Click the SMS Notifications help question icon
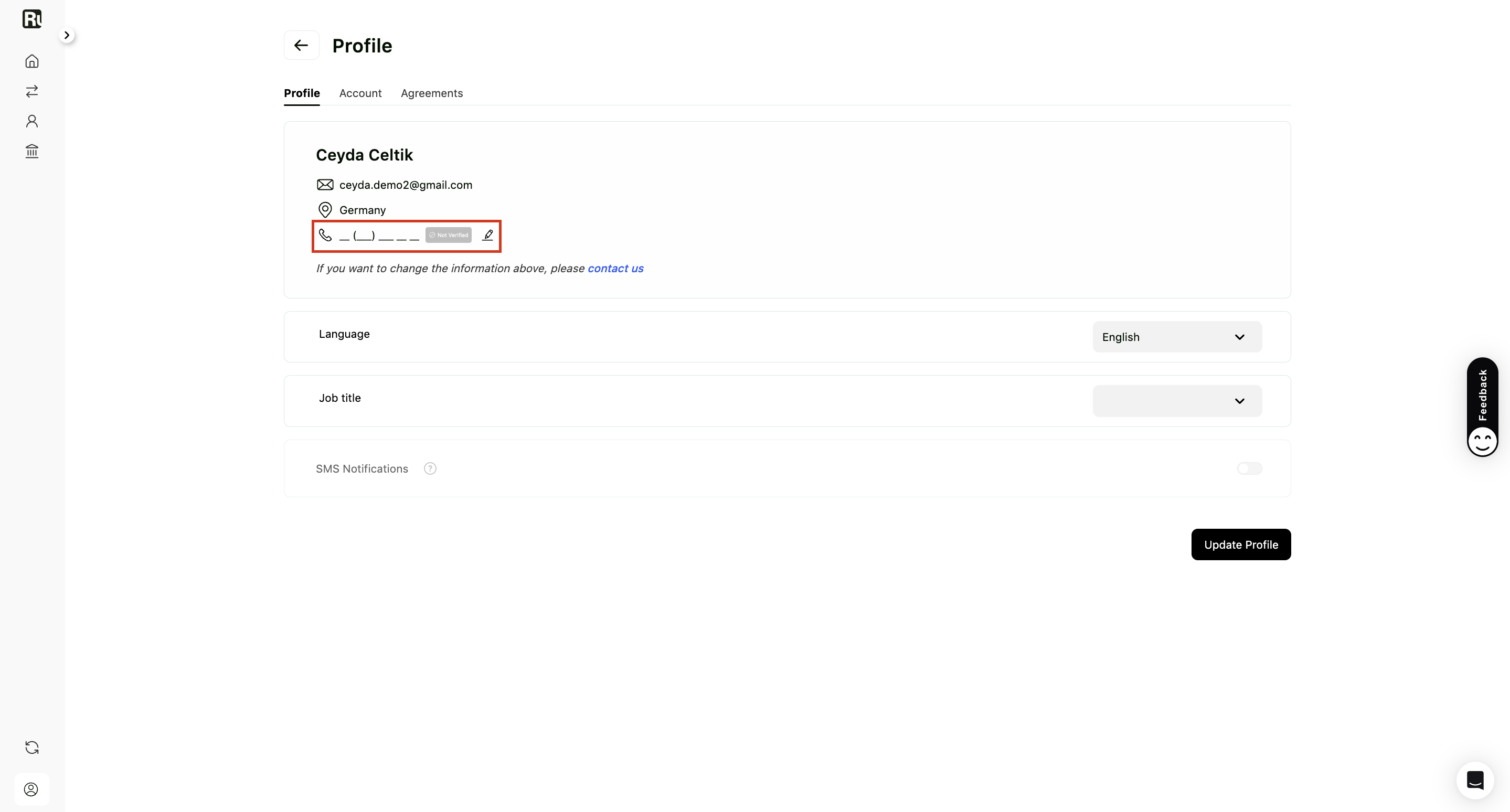Screen dimensions: 1510x812 tap(430, 469)
